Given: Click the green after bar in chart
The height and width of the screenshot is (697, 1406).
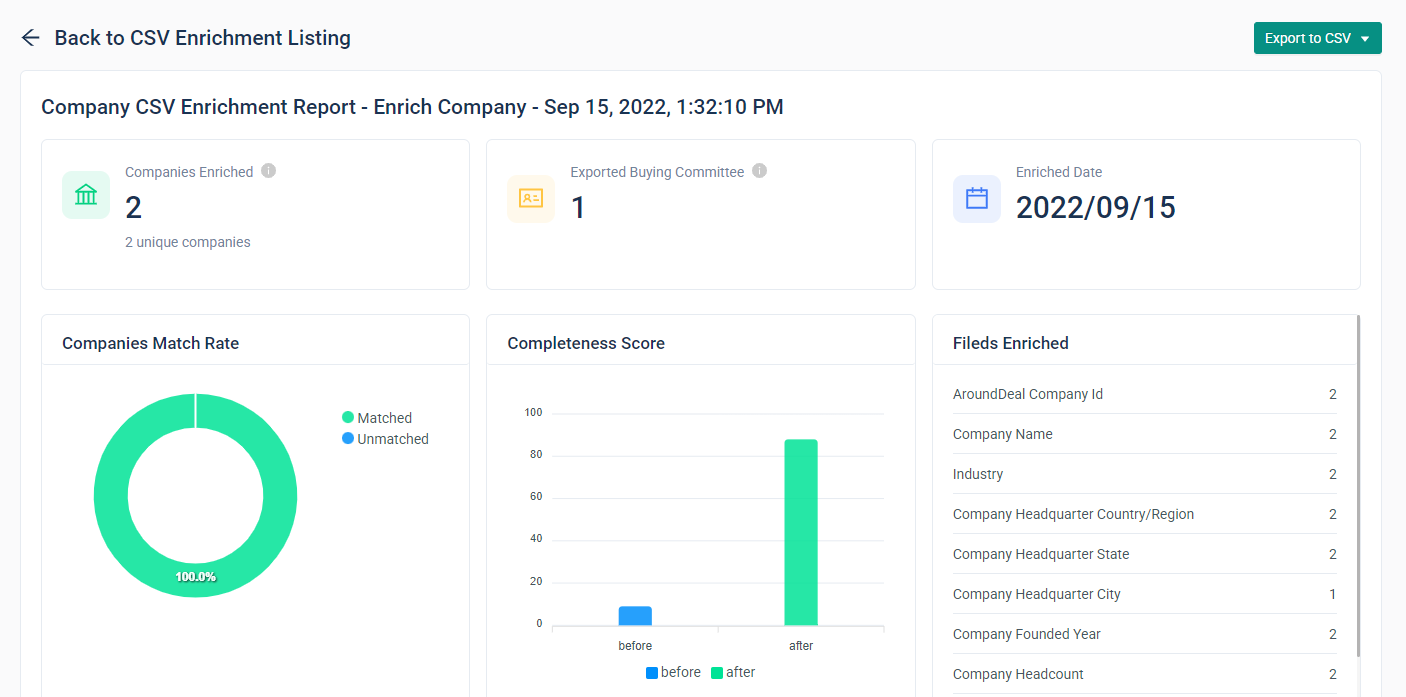Looking at the screenshot, I should coord(801,532).
